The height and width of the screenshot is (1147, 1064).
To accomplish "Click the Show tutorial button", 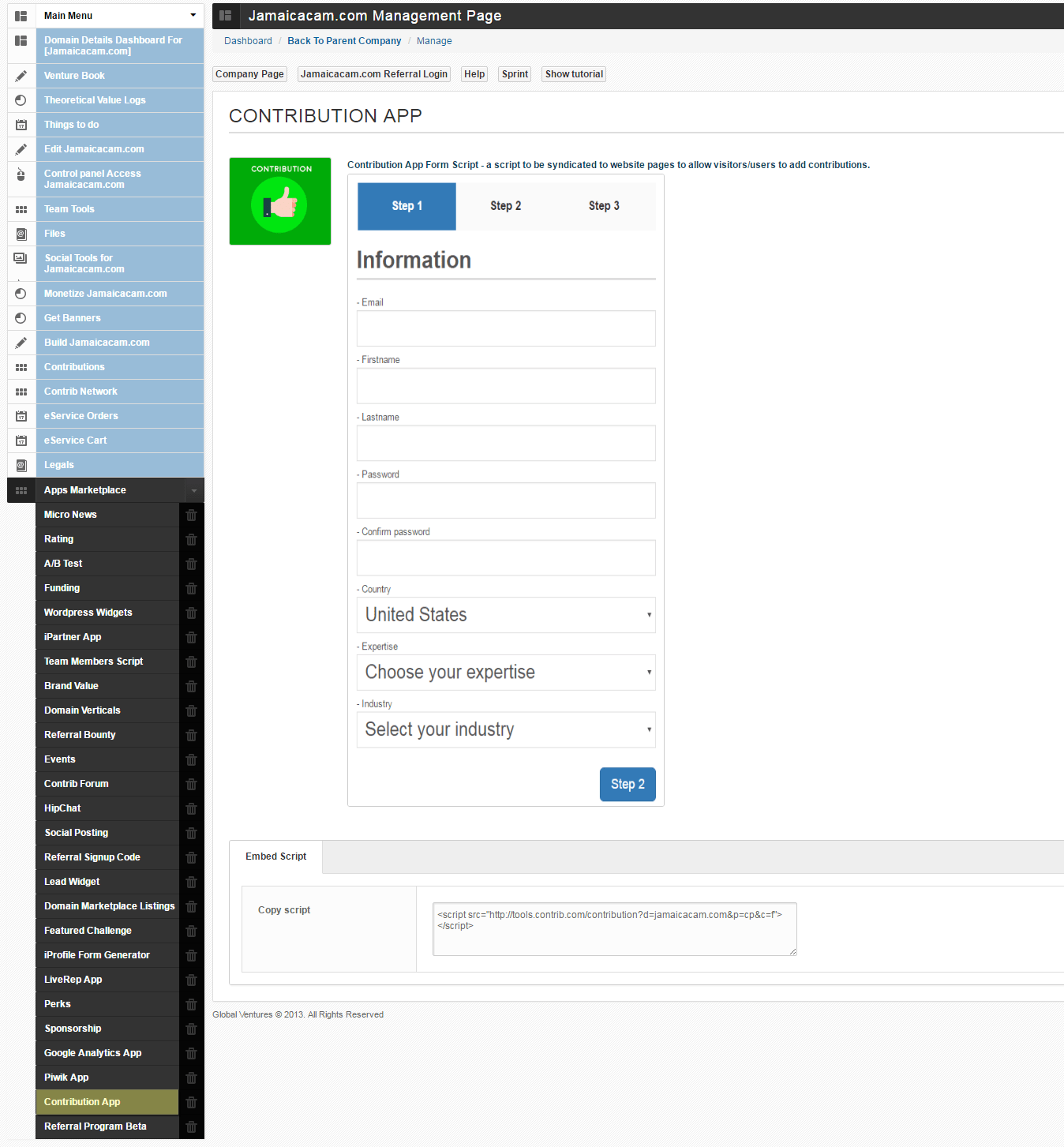I will [x=574, y=74].
